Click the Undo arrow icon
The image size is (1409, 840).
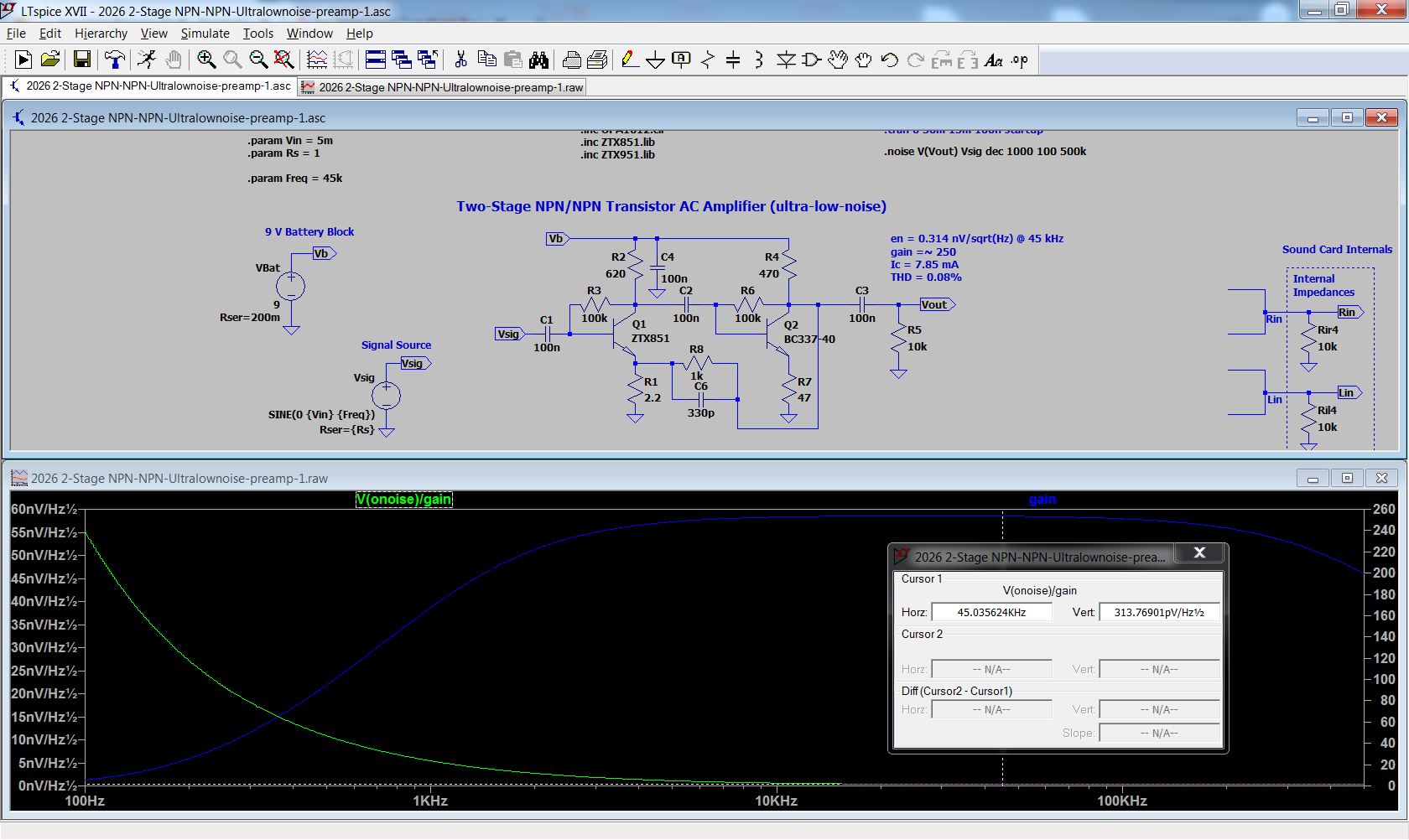click(889, 60)
